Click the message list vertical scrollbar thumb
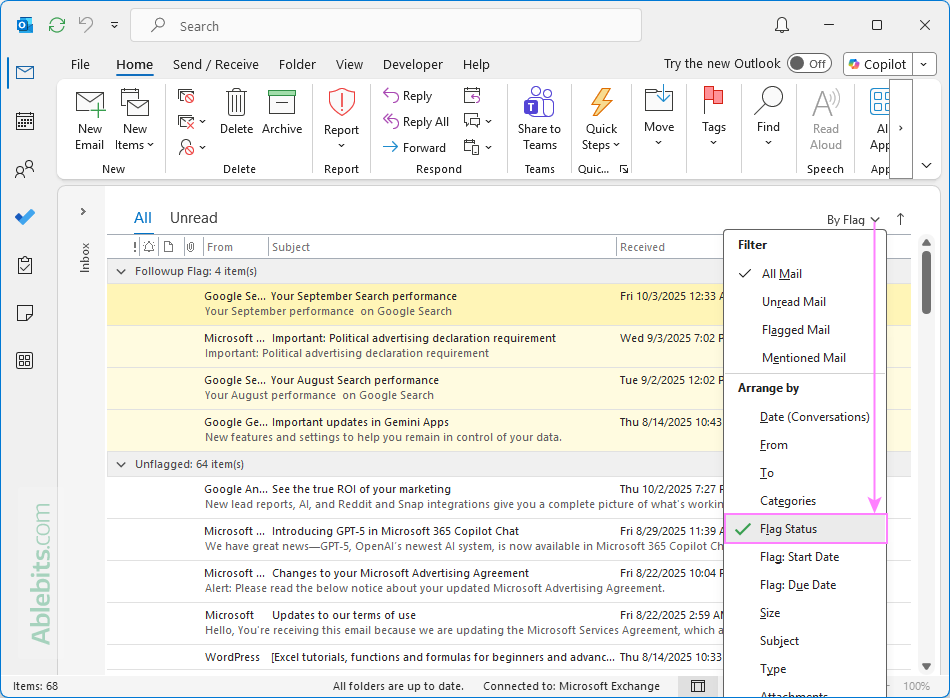The height and width of the screenshot is (698, 950). coord(926,282)
